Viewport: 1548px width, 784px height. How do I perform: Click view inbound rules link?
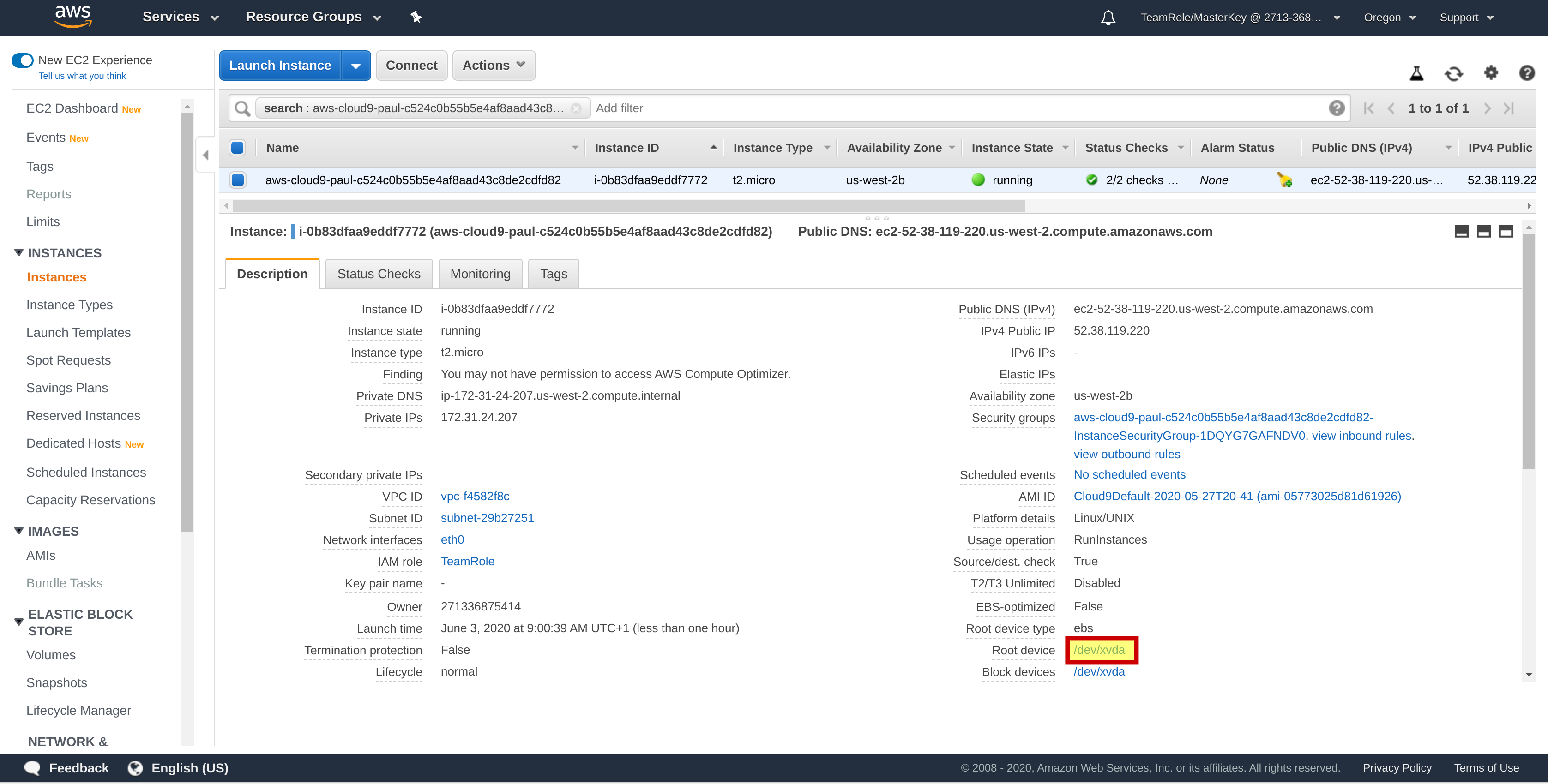[1361, 436]
